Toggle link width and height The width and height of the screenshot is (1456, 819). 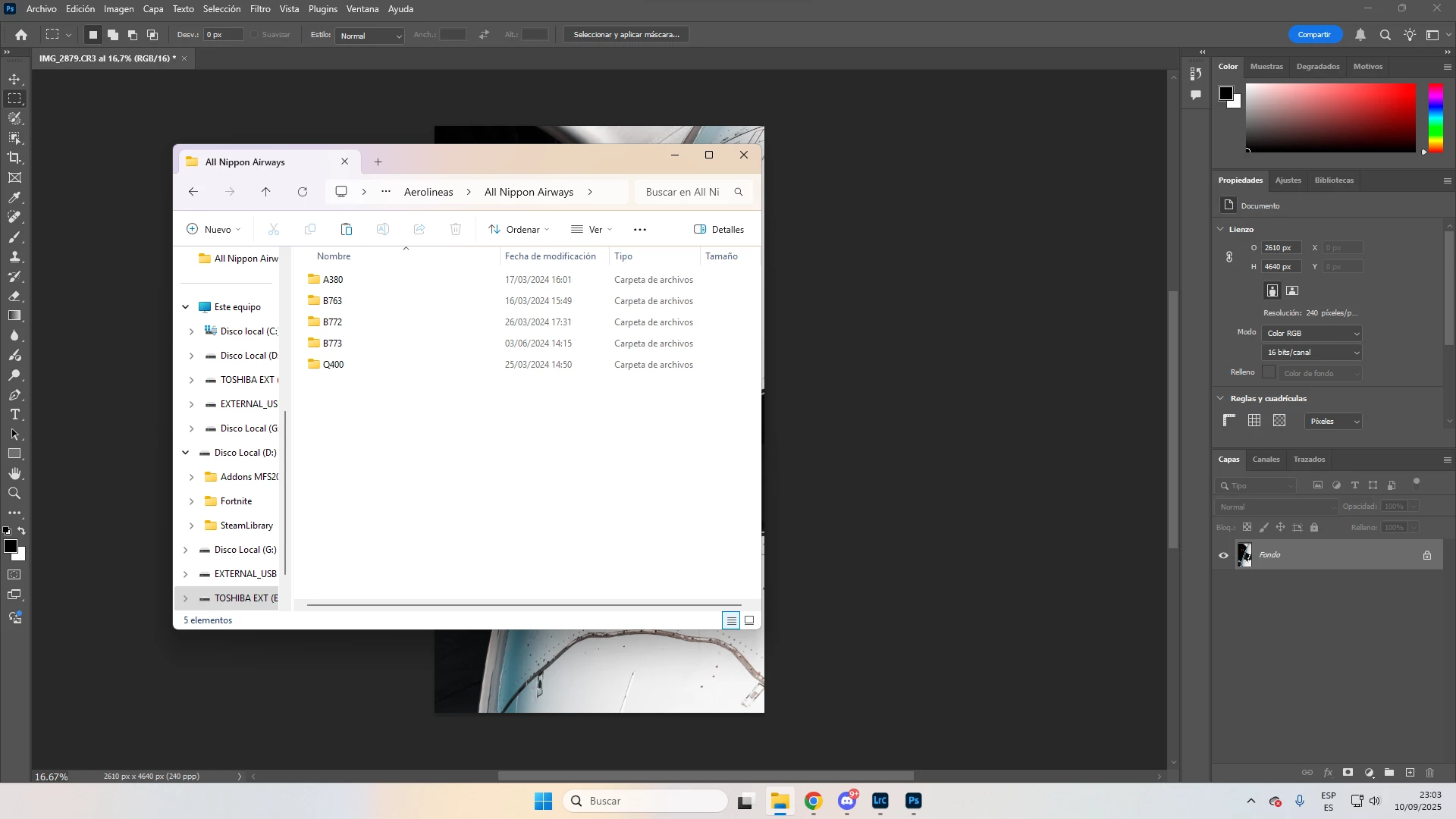click(1229, 257)
